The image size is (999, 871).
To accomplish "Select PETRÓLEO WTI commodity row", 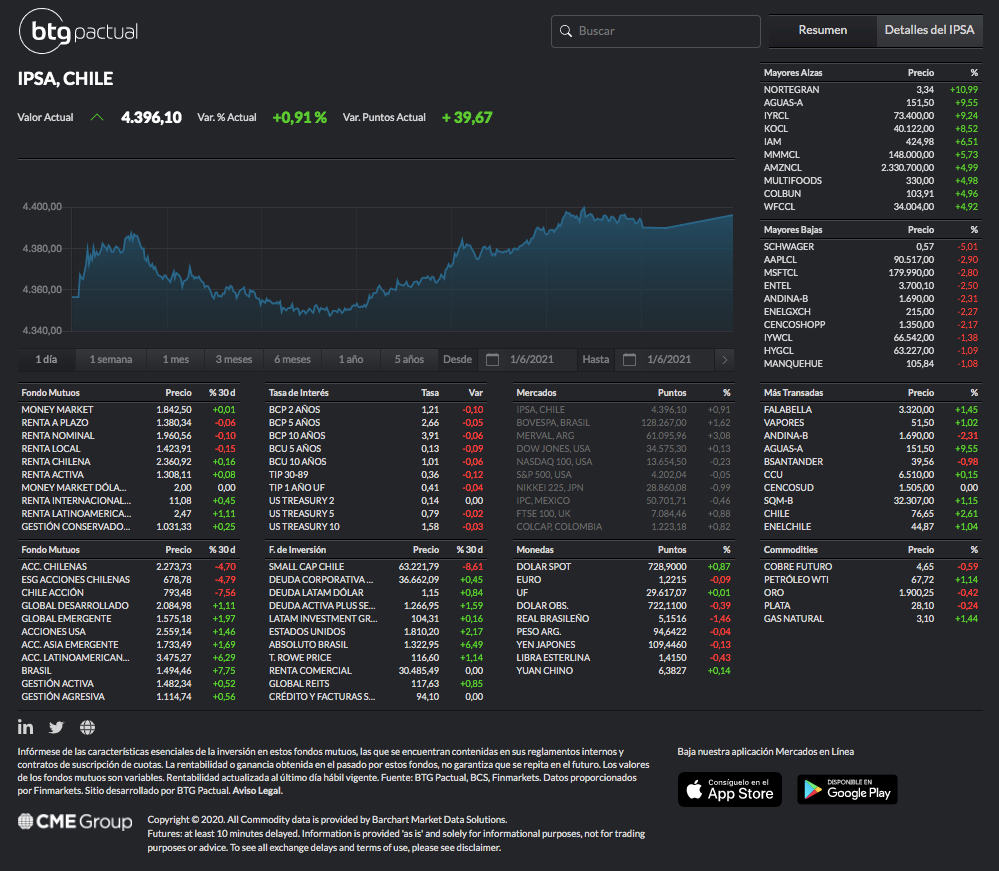I will (x=871, y=580).
